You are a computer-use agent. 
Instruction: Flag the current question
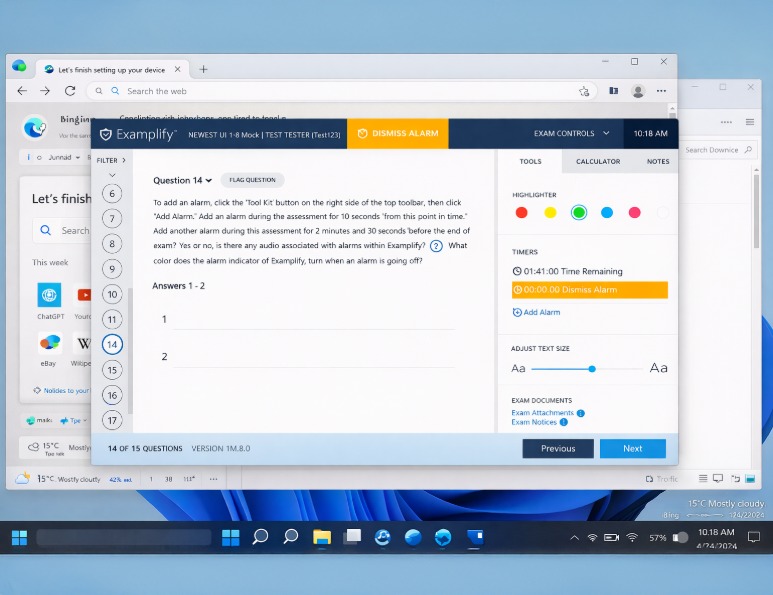[x=252, y=180]
